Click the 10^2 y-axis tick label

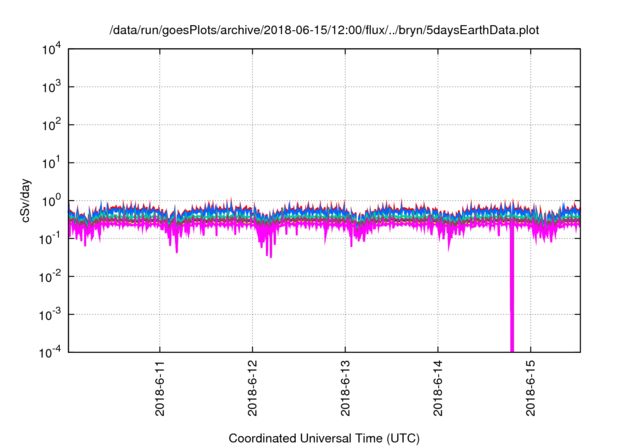tap(51, 125)
